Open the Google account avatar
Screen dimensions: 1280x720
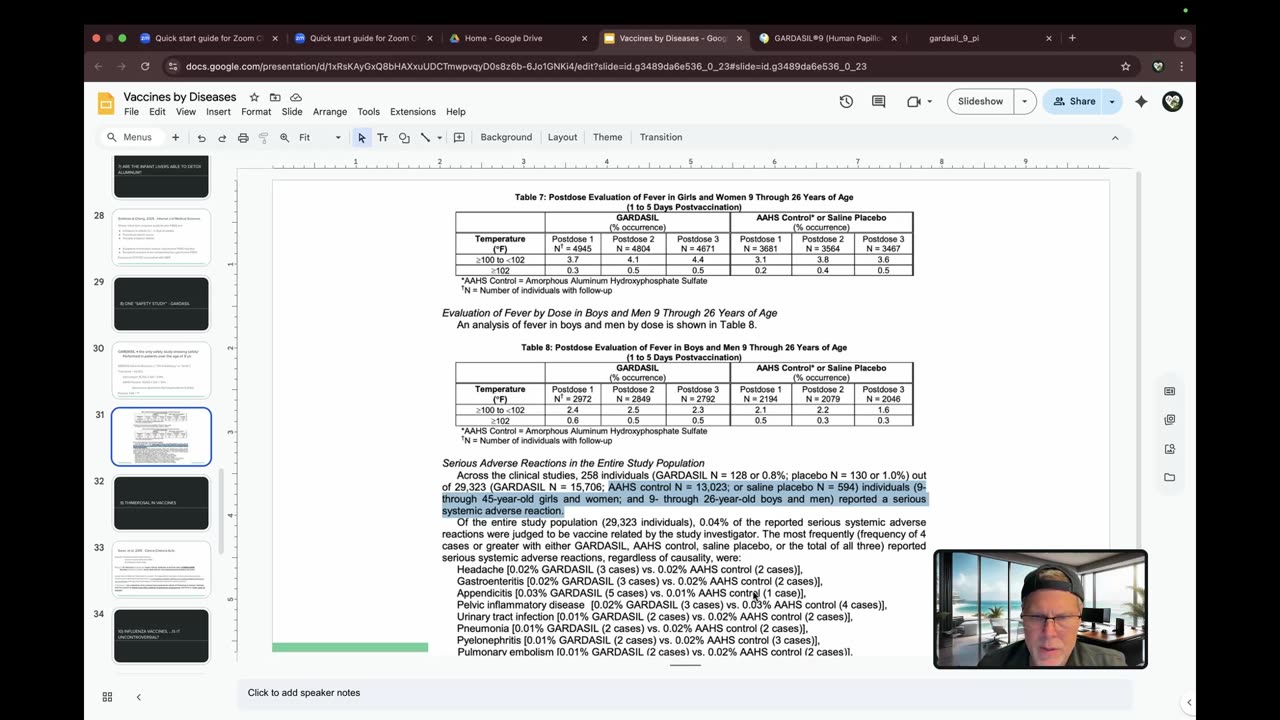pos(1172,101)
